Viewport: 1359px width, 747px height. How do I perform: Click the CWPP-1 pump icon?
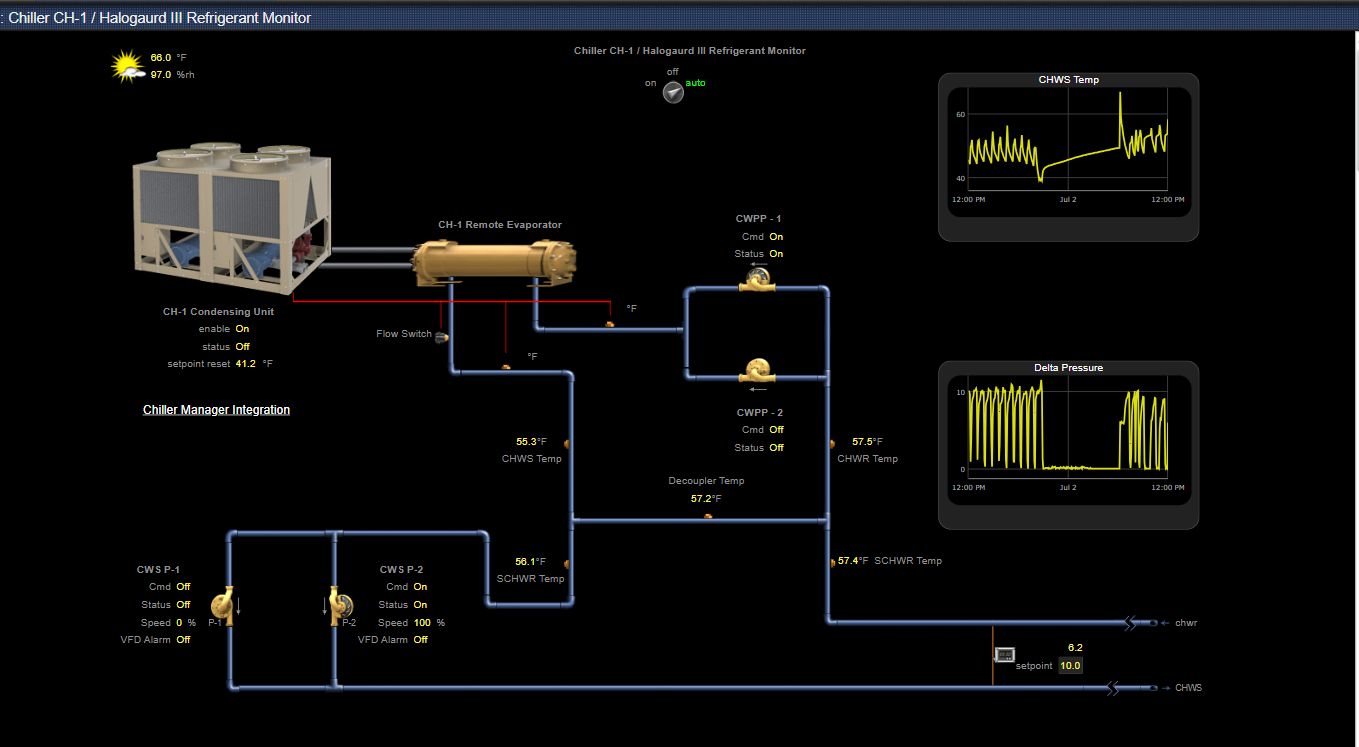[x=758, y=280]
